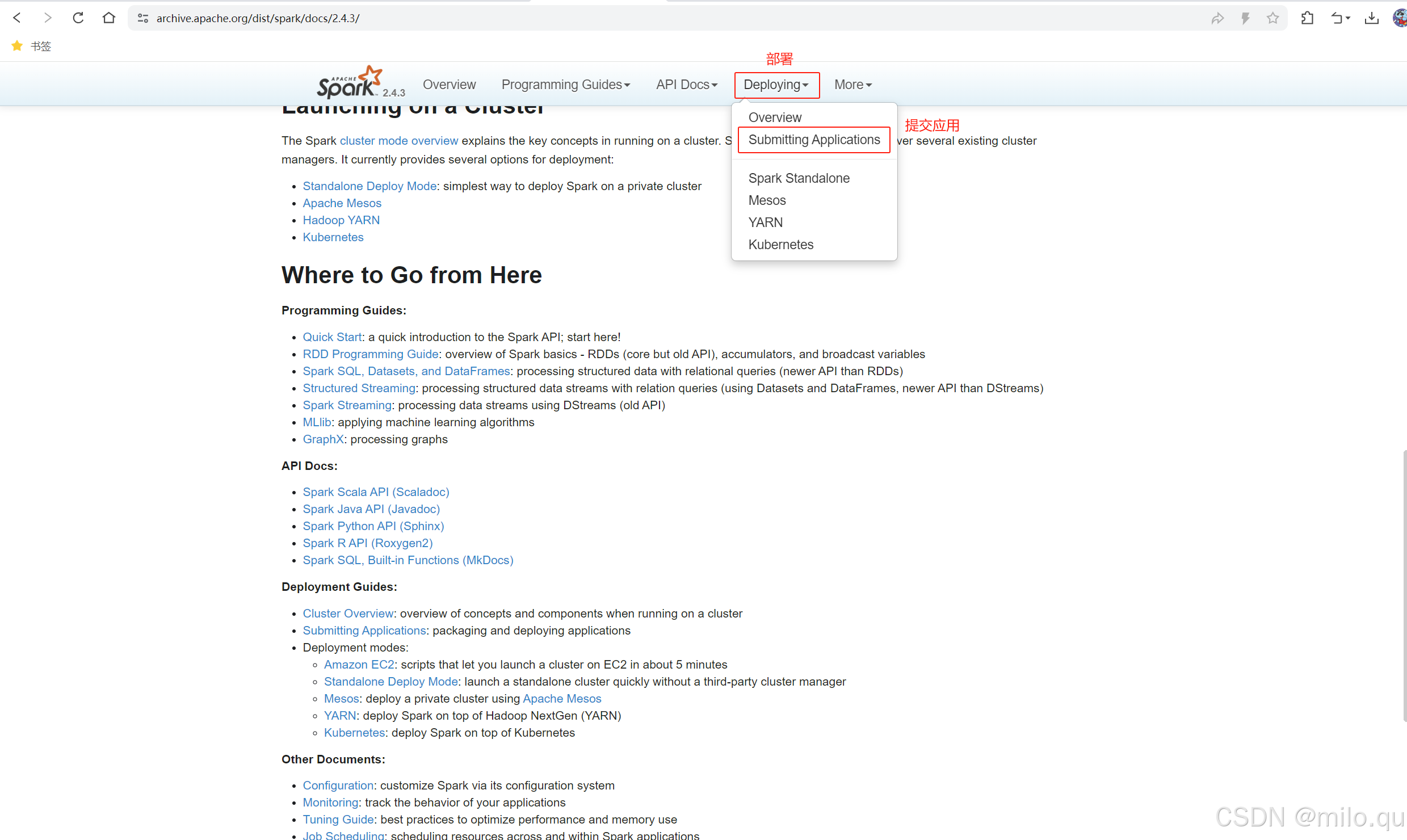Image resolution: width=1407 pixels, height=840 pixels.
Task: Open the extensions puzzle icon
Action: [x=1307, y=18]
